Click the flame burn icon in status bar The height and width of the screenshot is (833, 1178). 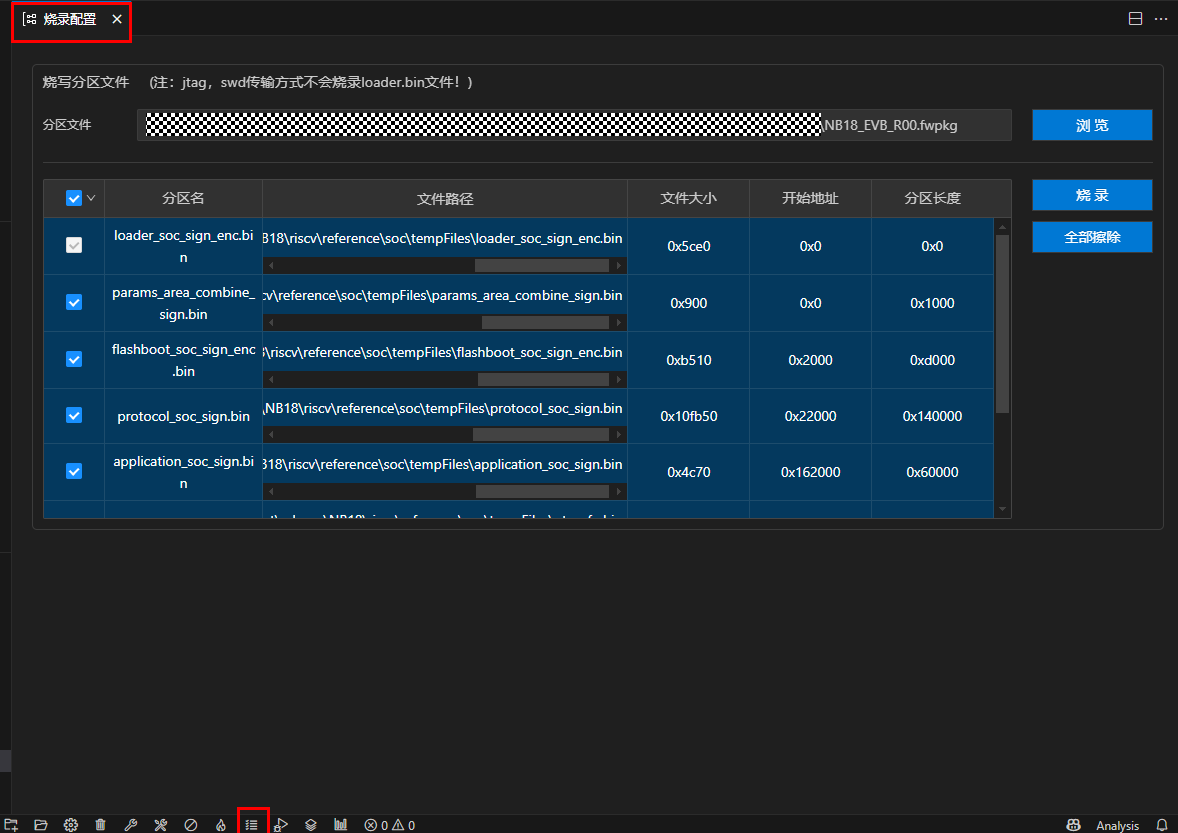pyautogui.click(x=221, y=825)
